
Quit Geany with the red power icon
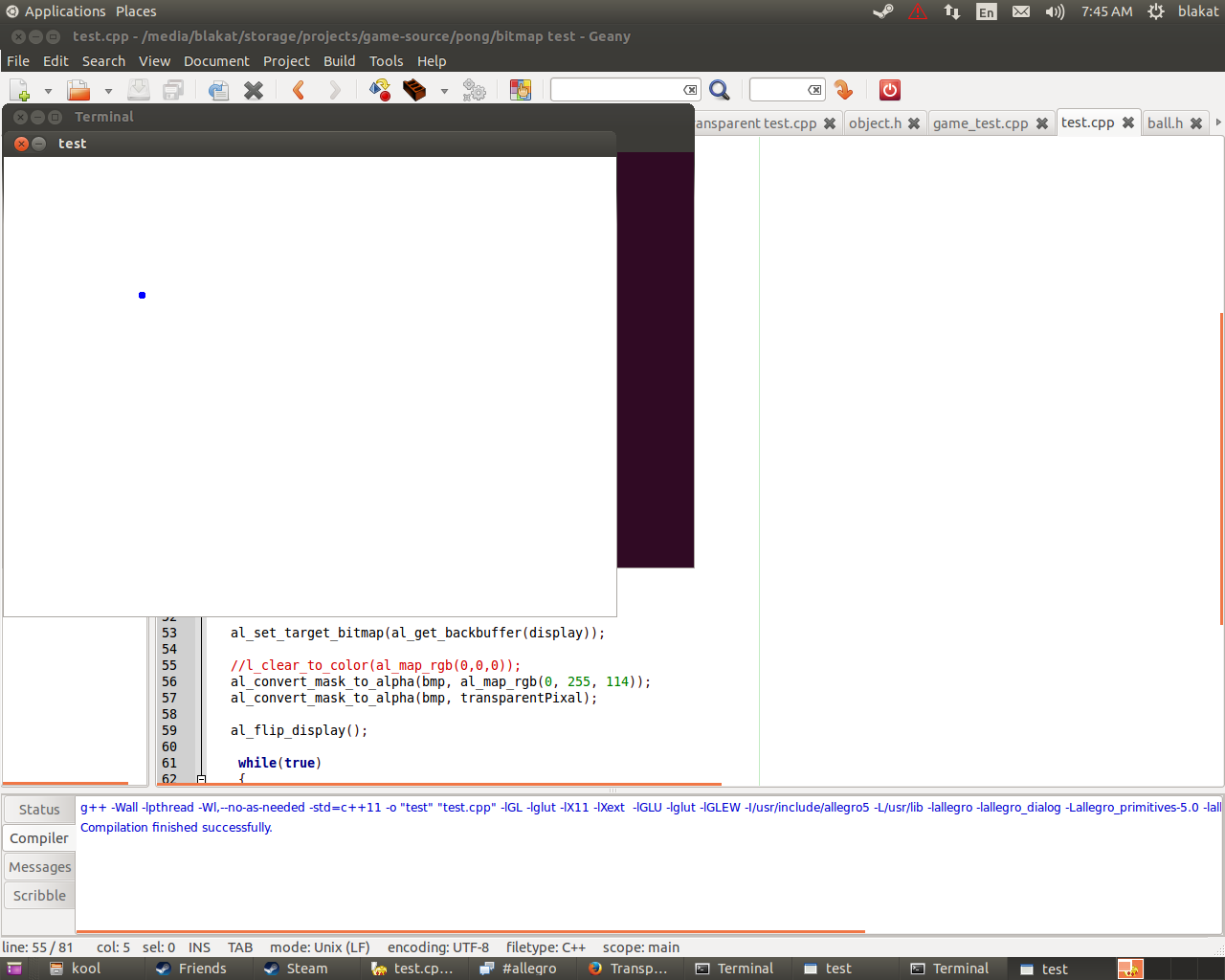890,90
